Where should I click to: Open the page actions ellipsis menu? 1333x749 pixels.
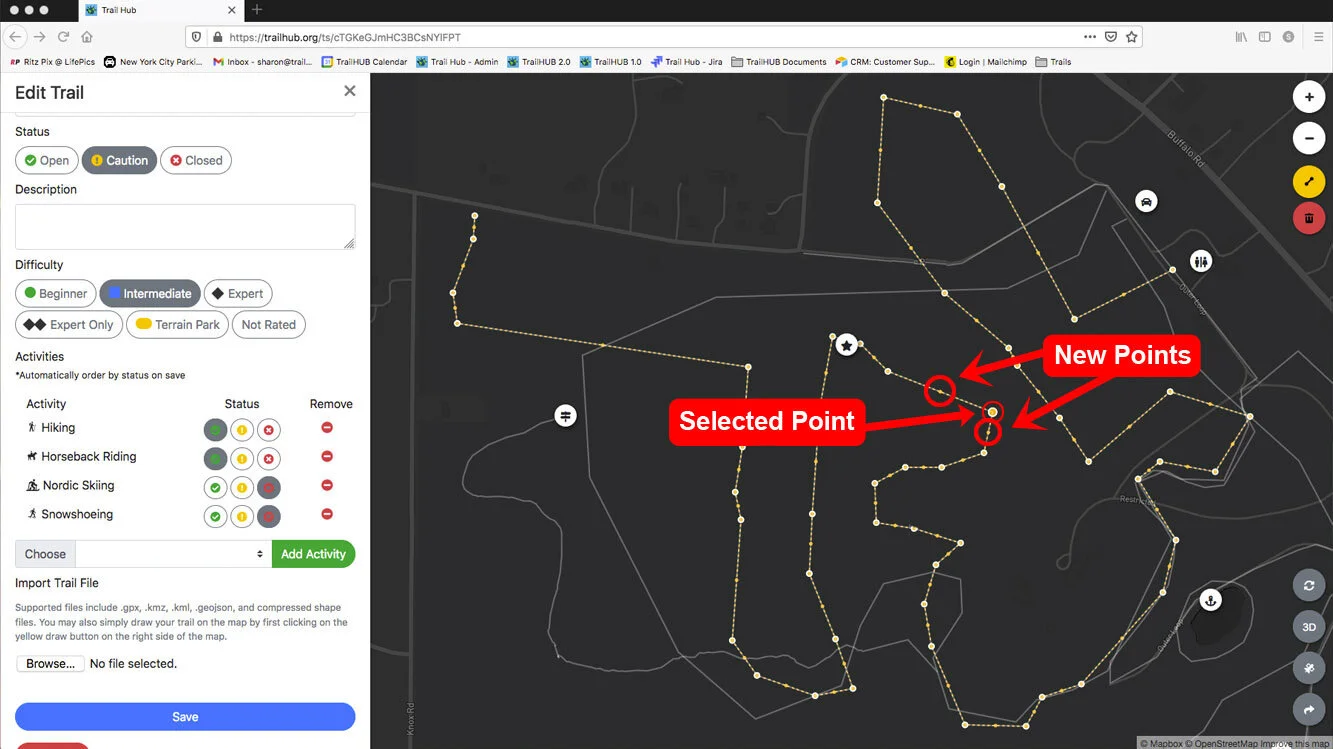1090,37
